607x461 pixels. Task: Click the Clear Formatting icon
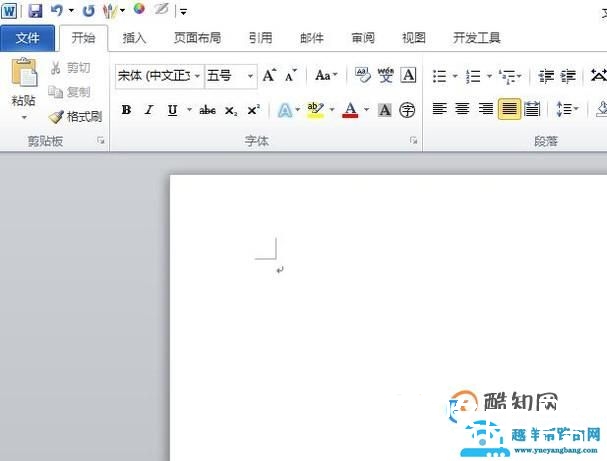pyautogui.click(x=363, y=75)
